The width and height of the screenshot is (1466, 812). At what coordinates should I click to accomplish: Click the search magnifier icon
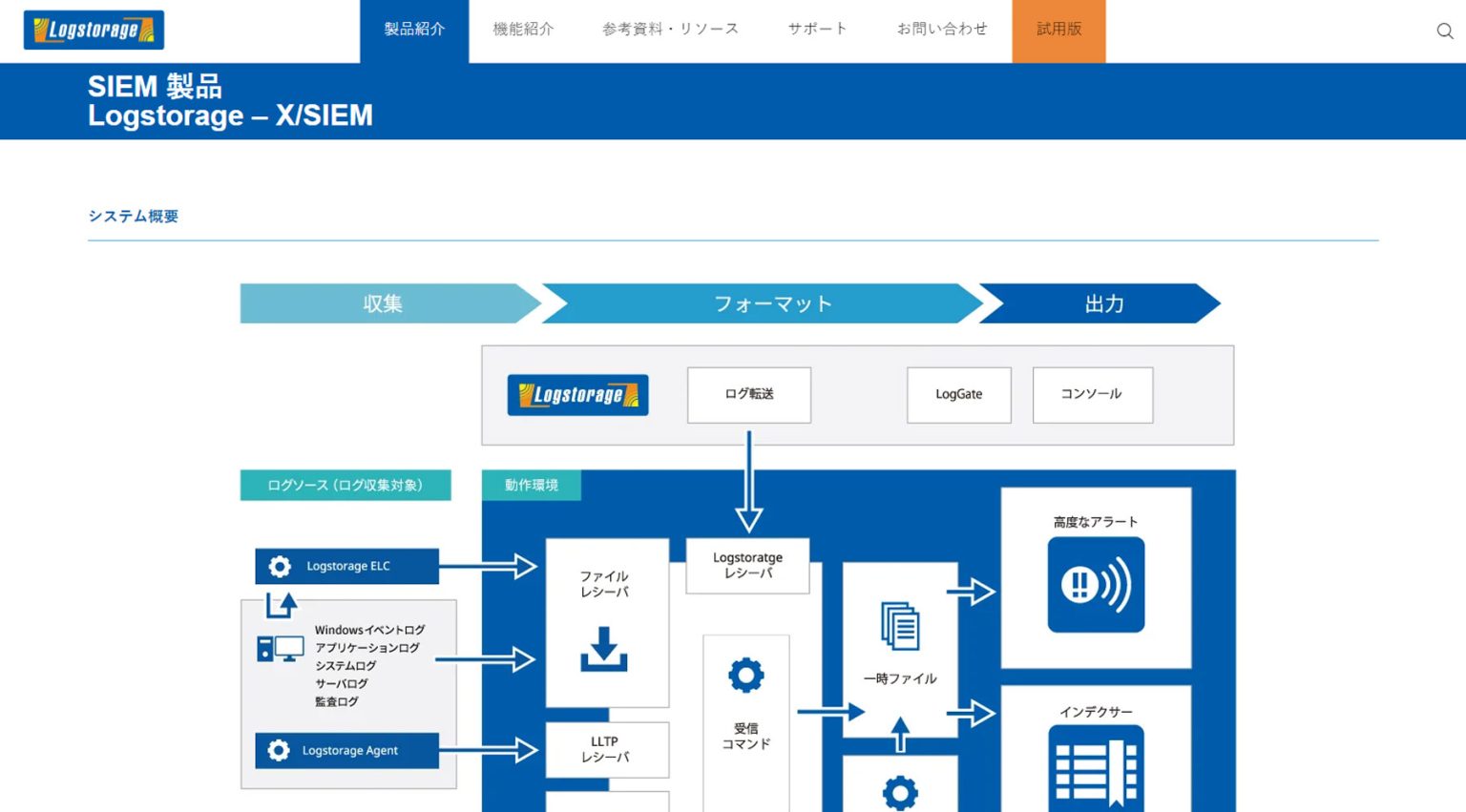1443,31
